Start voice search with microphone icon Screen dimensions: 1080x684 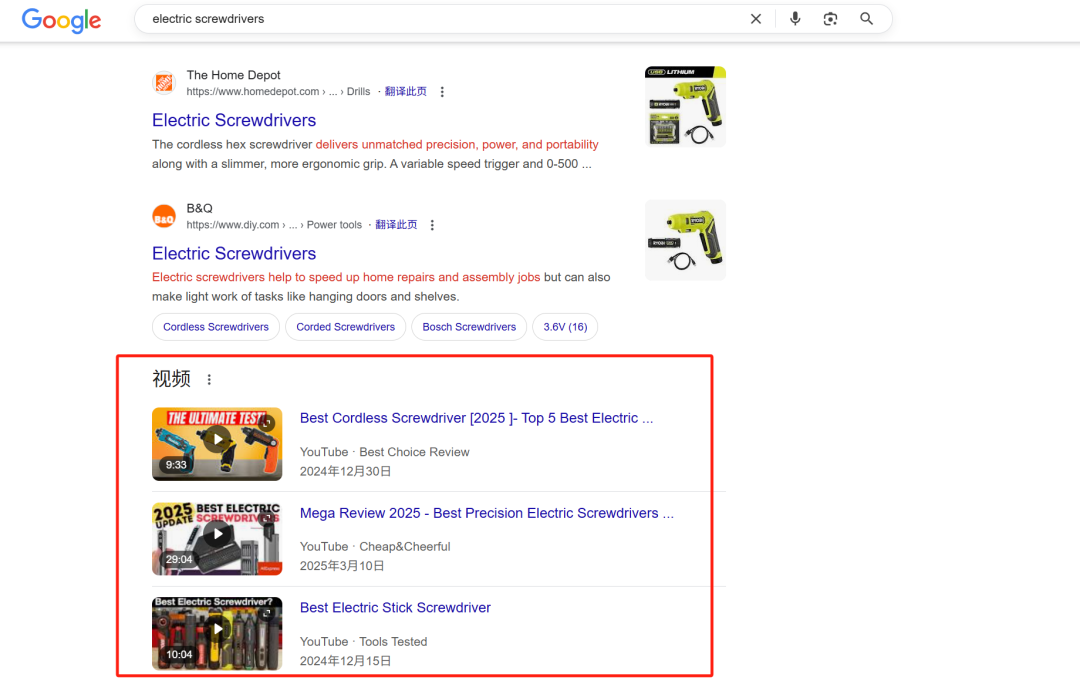tap(795, 19)
